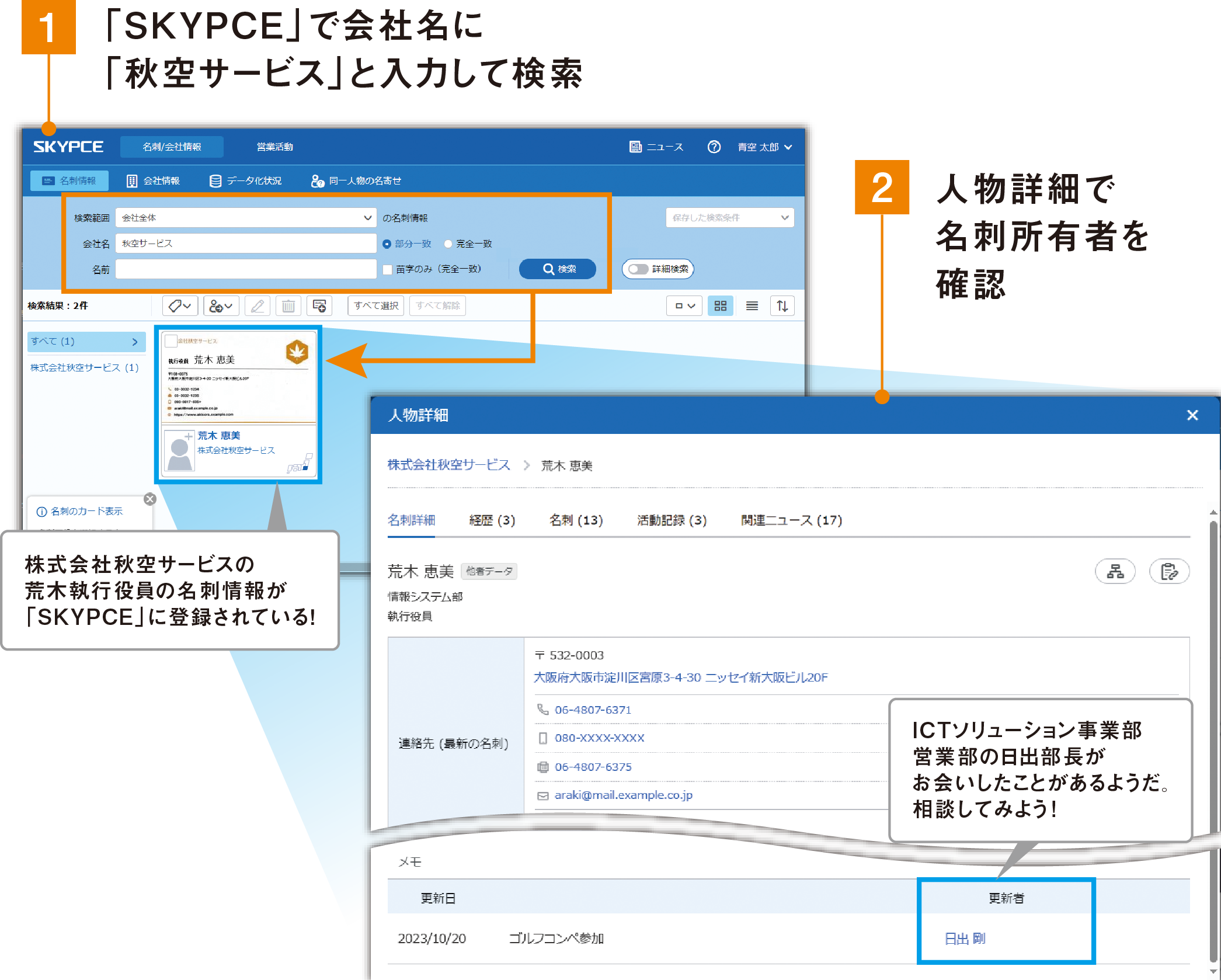
Task: Click the help question mark icon
Action: 715,147
